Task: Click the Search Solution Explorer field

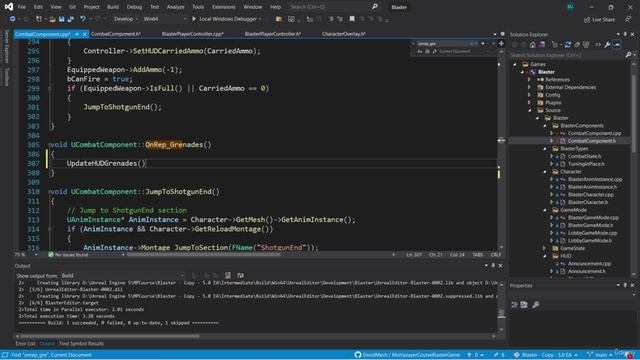Action: [567, 55]
